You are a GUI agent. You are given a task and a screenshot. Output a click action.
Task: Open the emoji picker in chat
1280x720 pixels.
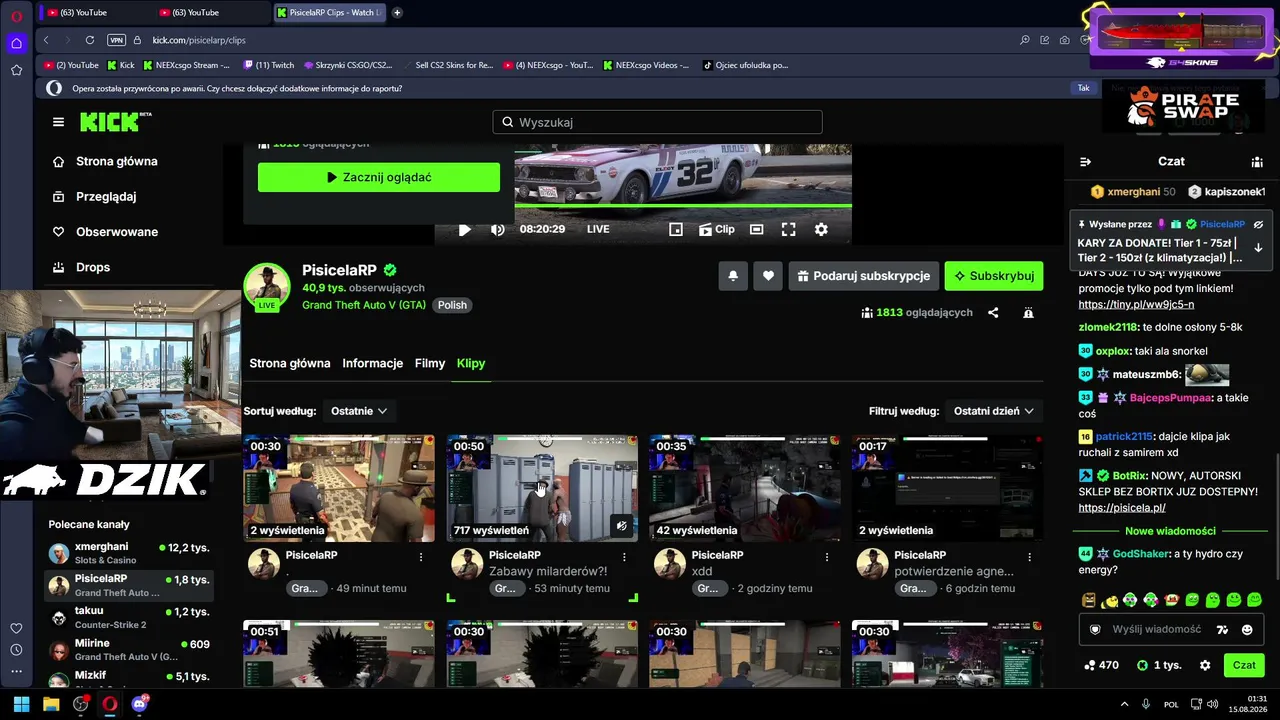(x=1247, y=630)
